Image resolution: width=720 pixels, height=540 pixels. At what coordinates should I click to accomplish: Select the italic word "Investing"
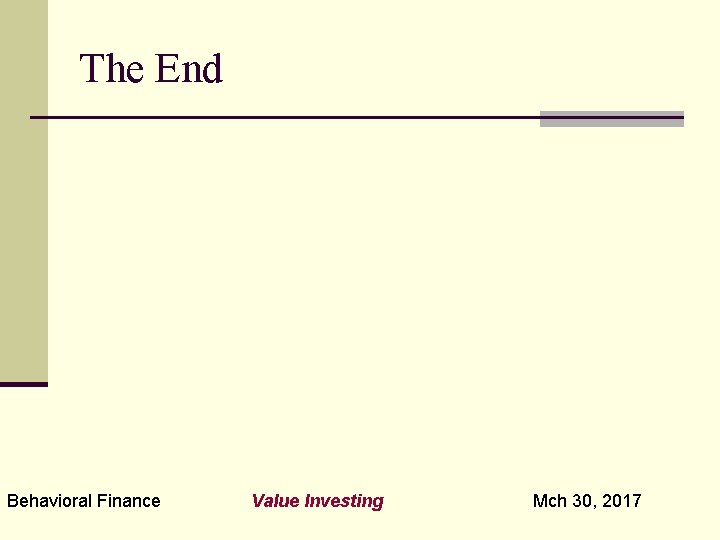coord(344,501)
